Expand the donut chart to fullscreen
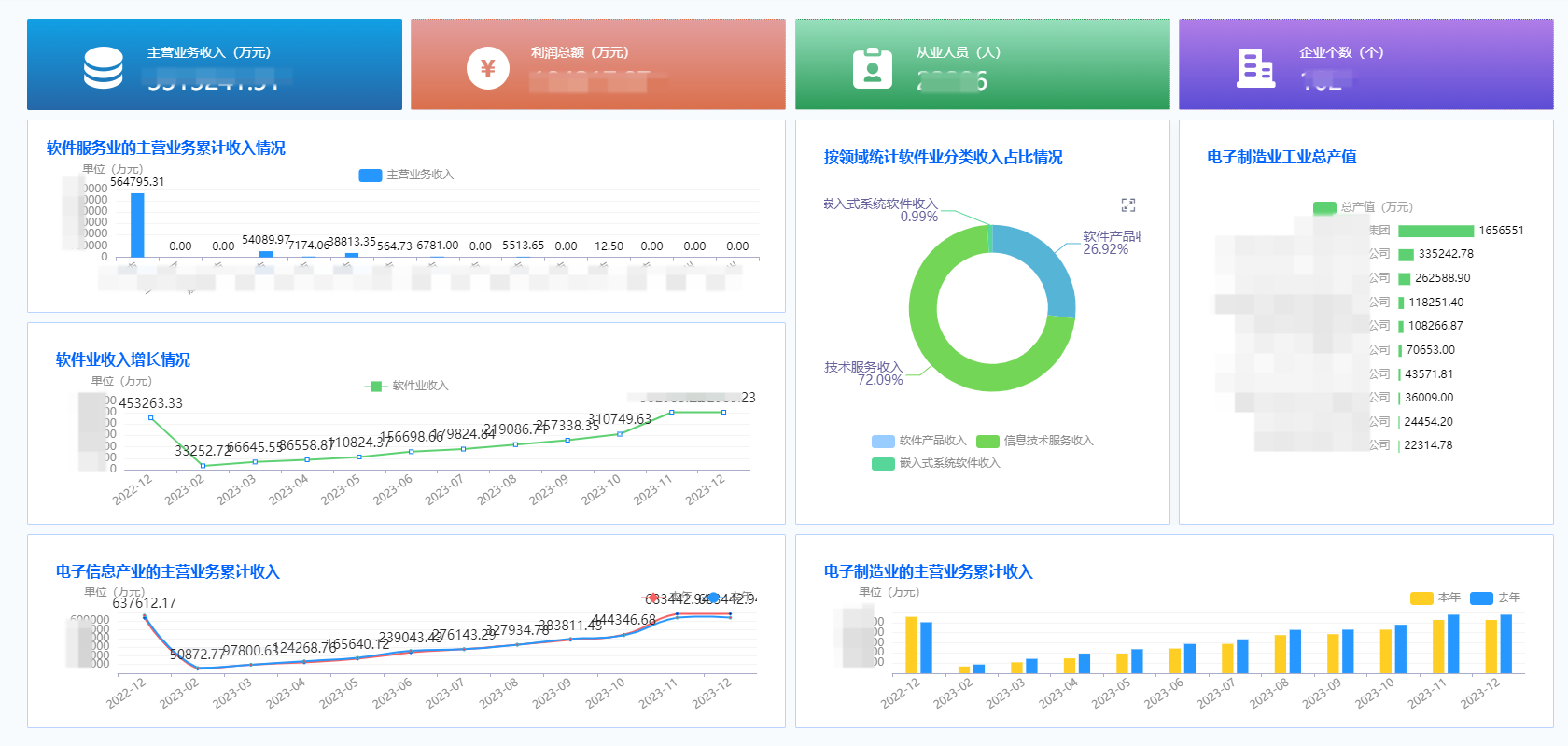The image size is (1568, 746). 1127,204
